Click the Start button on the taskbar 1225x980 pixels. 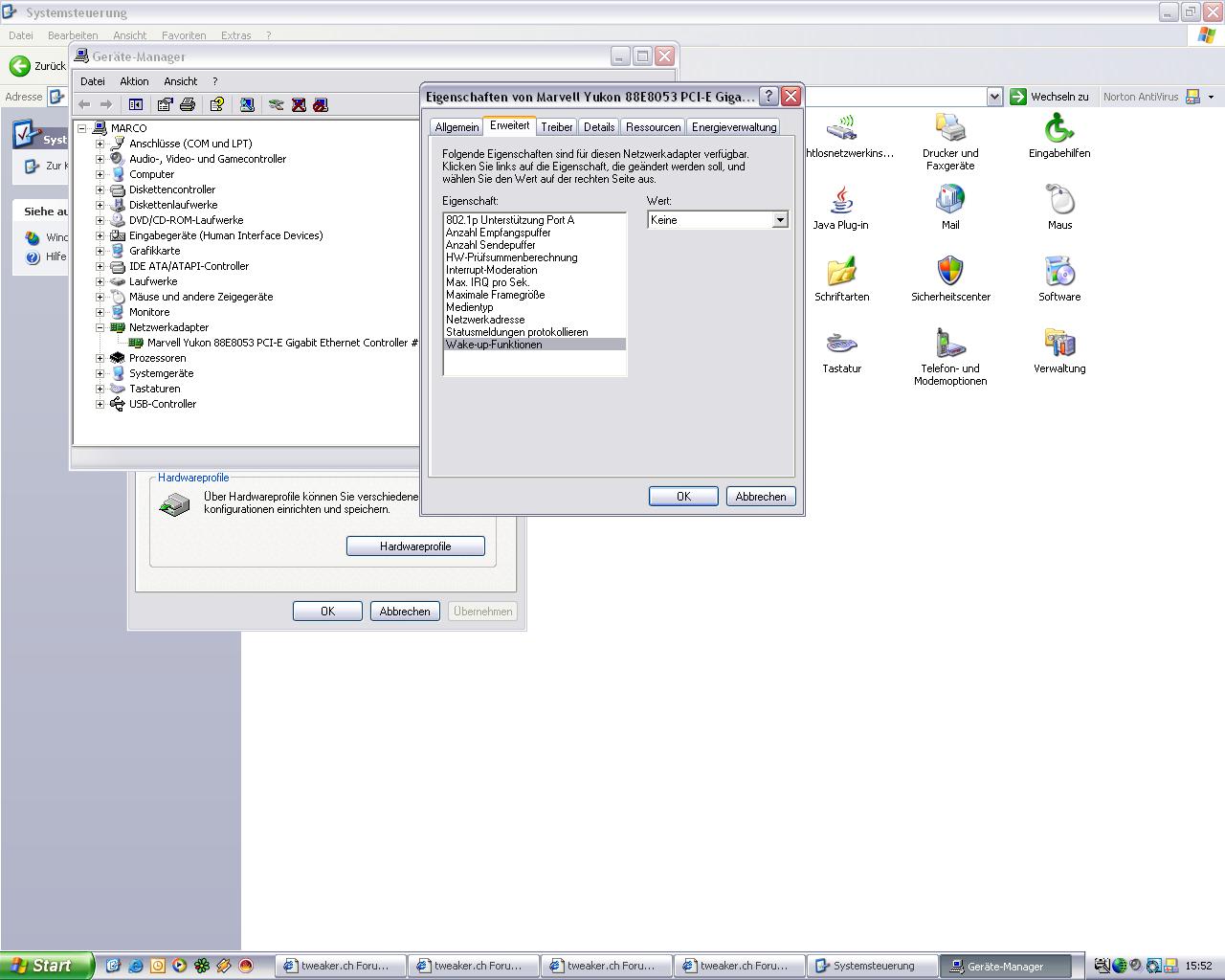46,966
